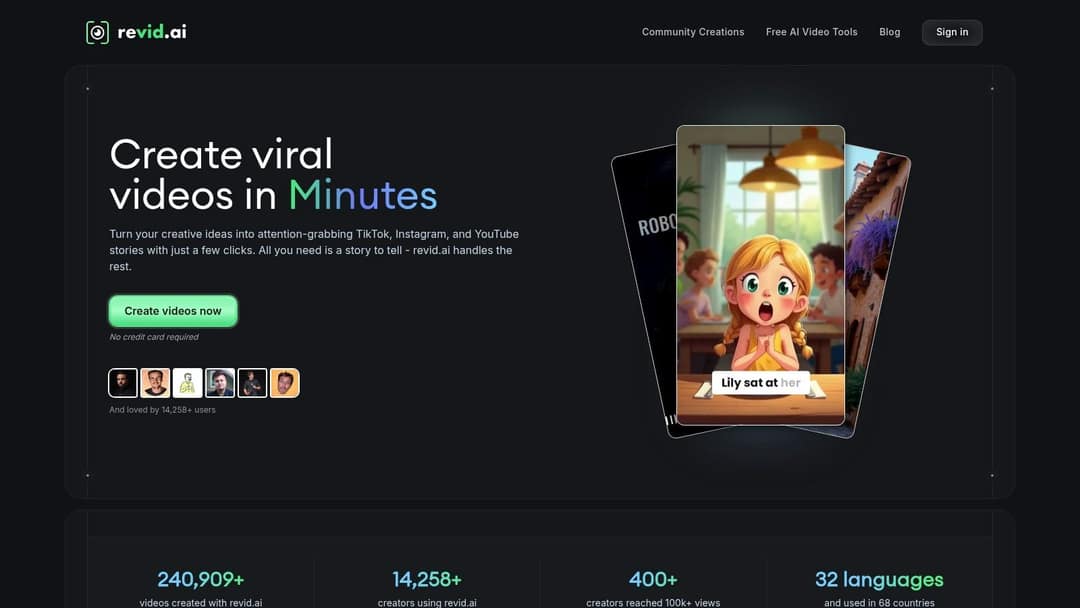Select the bearded man avatar on black background
The width and height of the screenshot is (1080, 608).
tap(123, 383)
